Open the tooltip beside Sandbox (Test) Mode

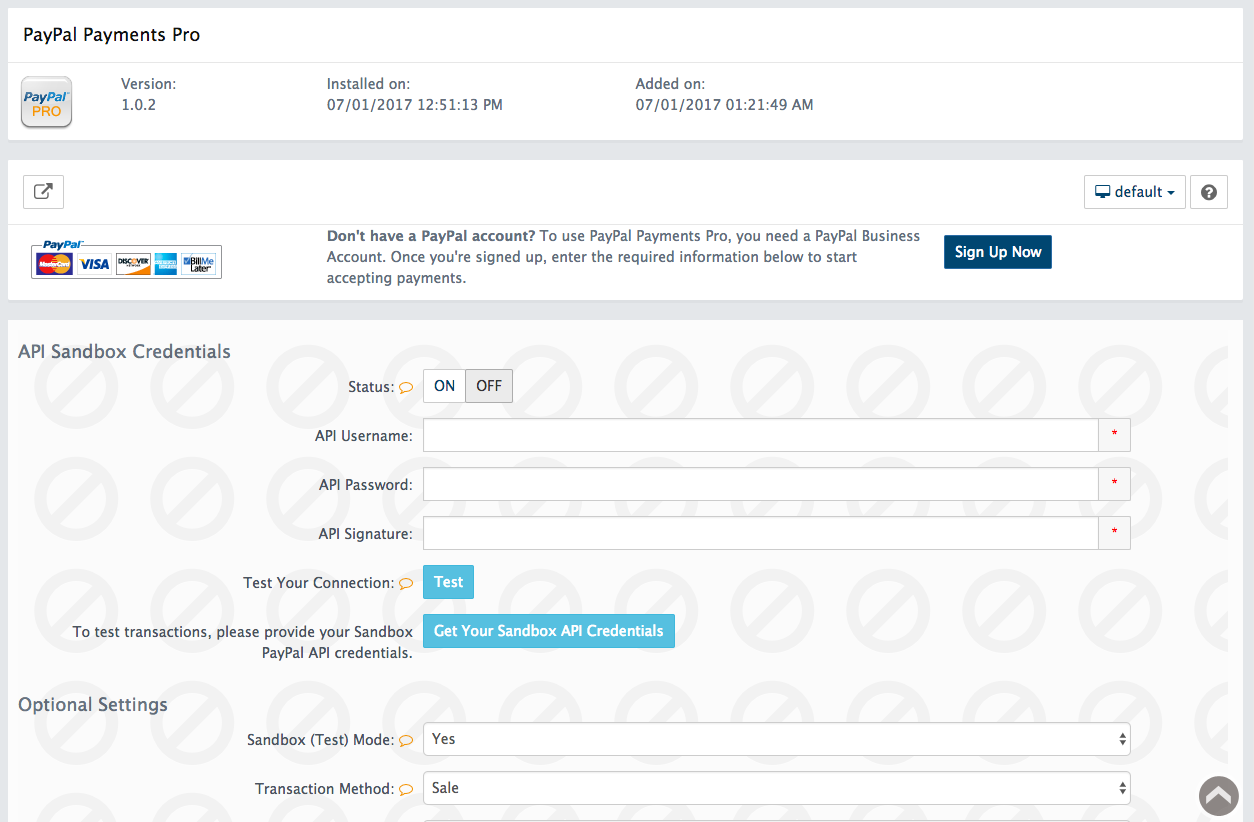[406, 739]
